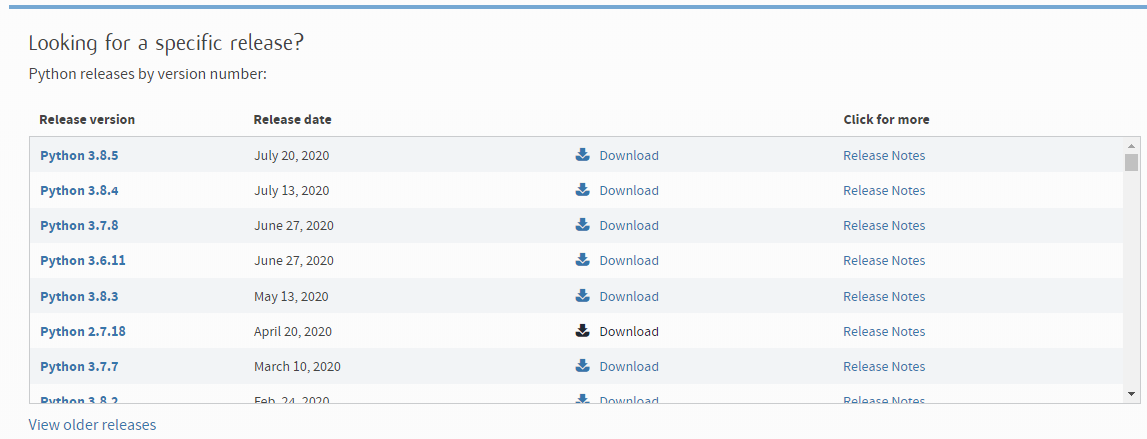This screenshot has height=439, width=1147.
Task: Click the download icon for Python 3.8.4
Action: click(x=582, y=190)
